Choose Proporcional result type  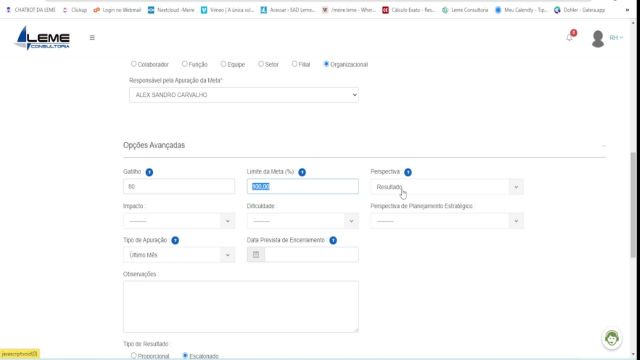click(x=133, y=356)
